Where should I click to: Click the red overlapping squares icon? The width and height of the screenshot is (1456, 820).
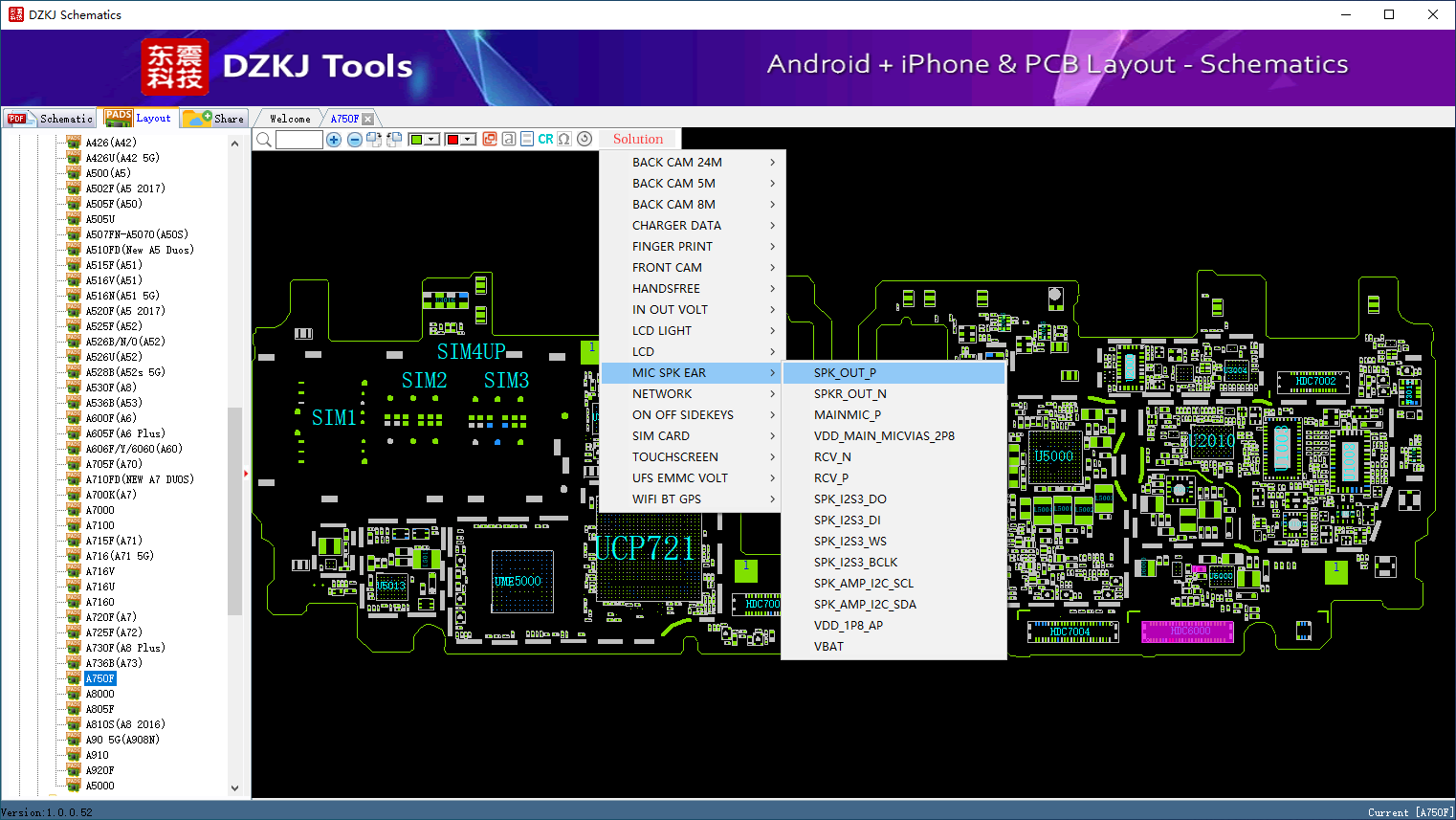pos(490,140)
